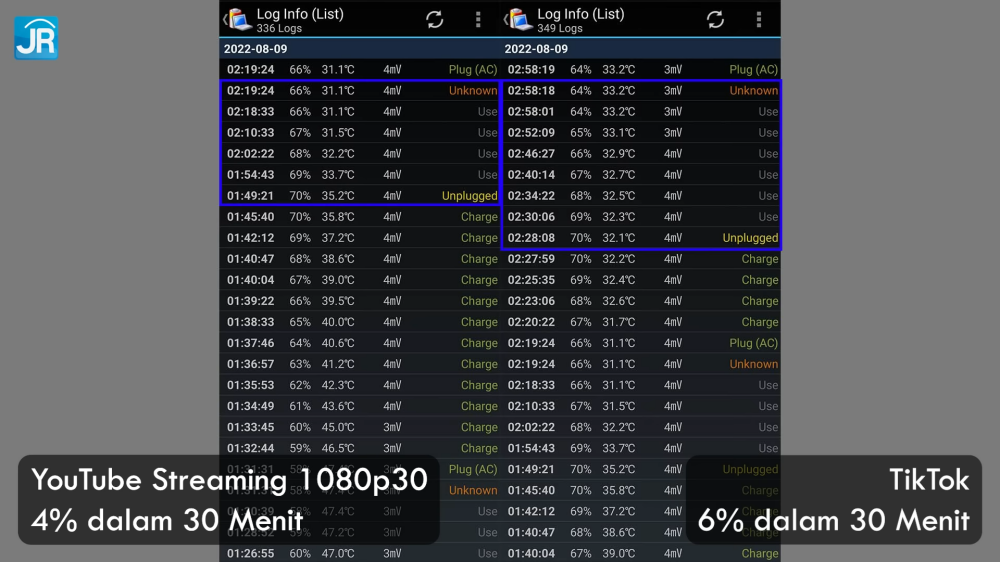The image size is (1000, 562).
Task: Tap the 02:27:59 Charge log row
Action: [x=641, y=259]
